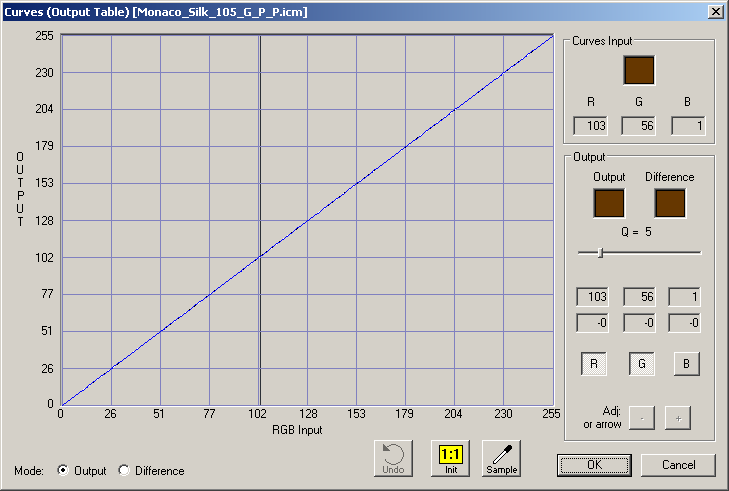
Task: Select Output mode radio button
Action: pos(62,470)
